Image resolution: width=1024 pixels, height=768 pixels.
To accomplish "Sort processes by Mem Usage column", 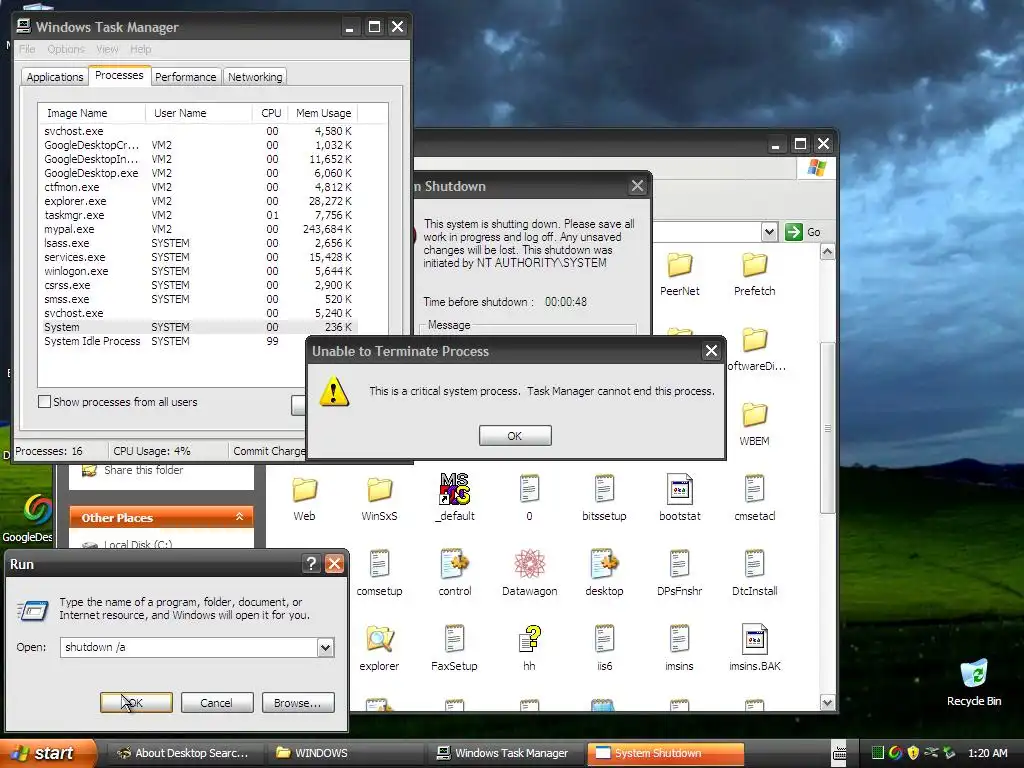I will coord(323,113).
